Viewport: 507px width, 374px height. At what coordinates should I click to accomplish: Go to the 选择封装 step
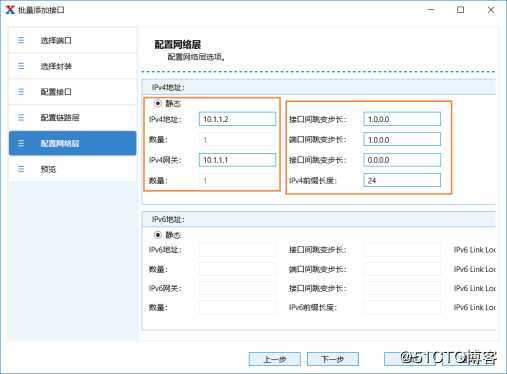click(x=72, y=66)
